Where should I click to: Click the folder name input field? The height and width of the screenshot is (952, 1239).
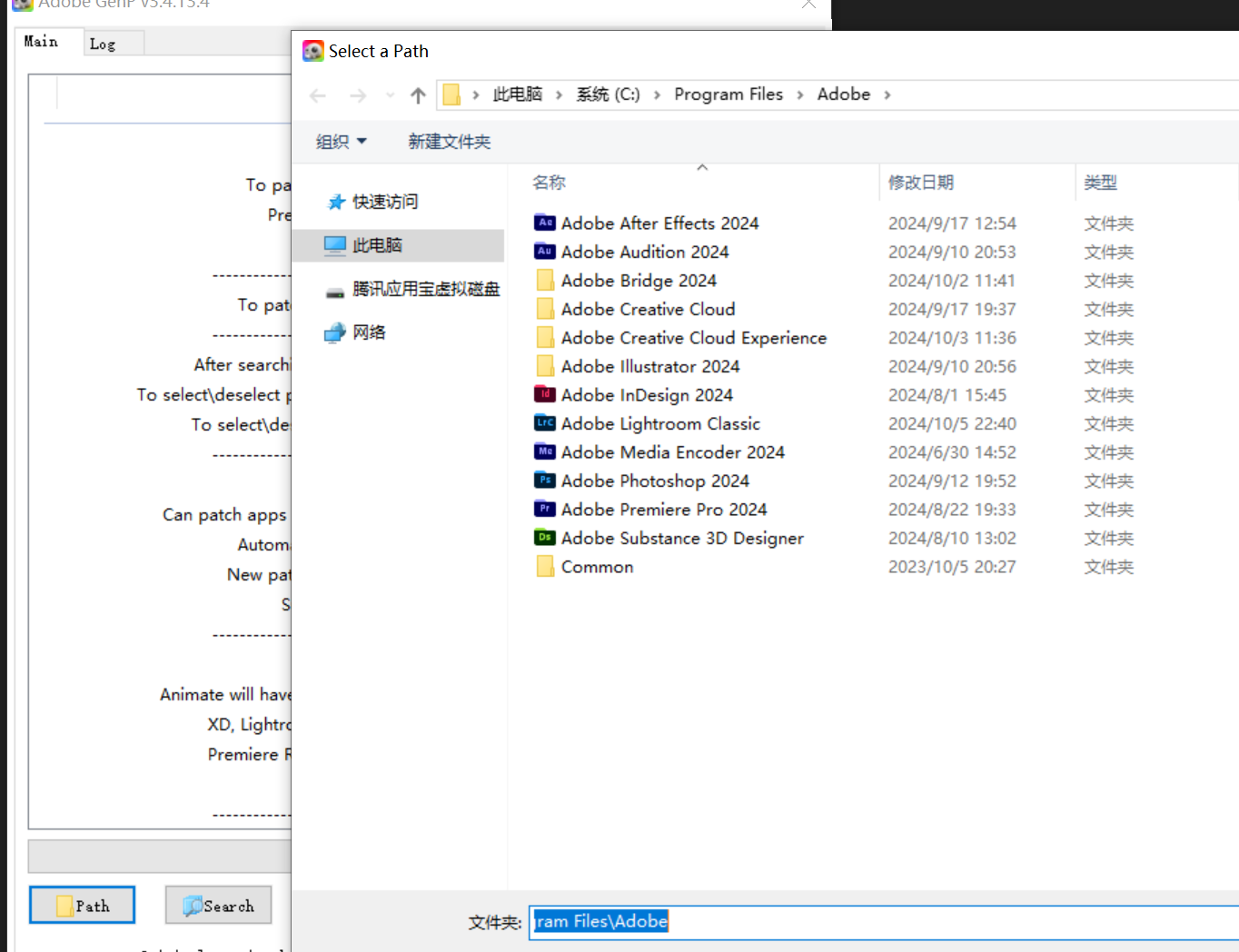click(818, 921)
